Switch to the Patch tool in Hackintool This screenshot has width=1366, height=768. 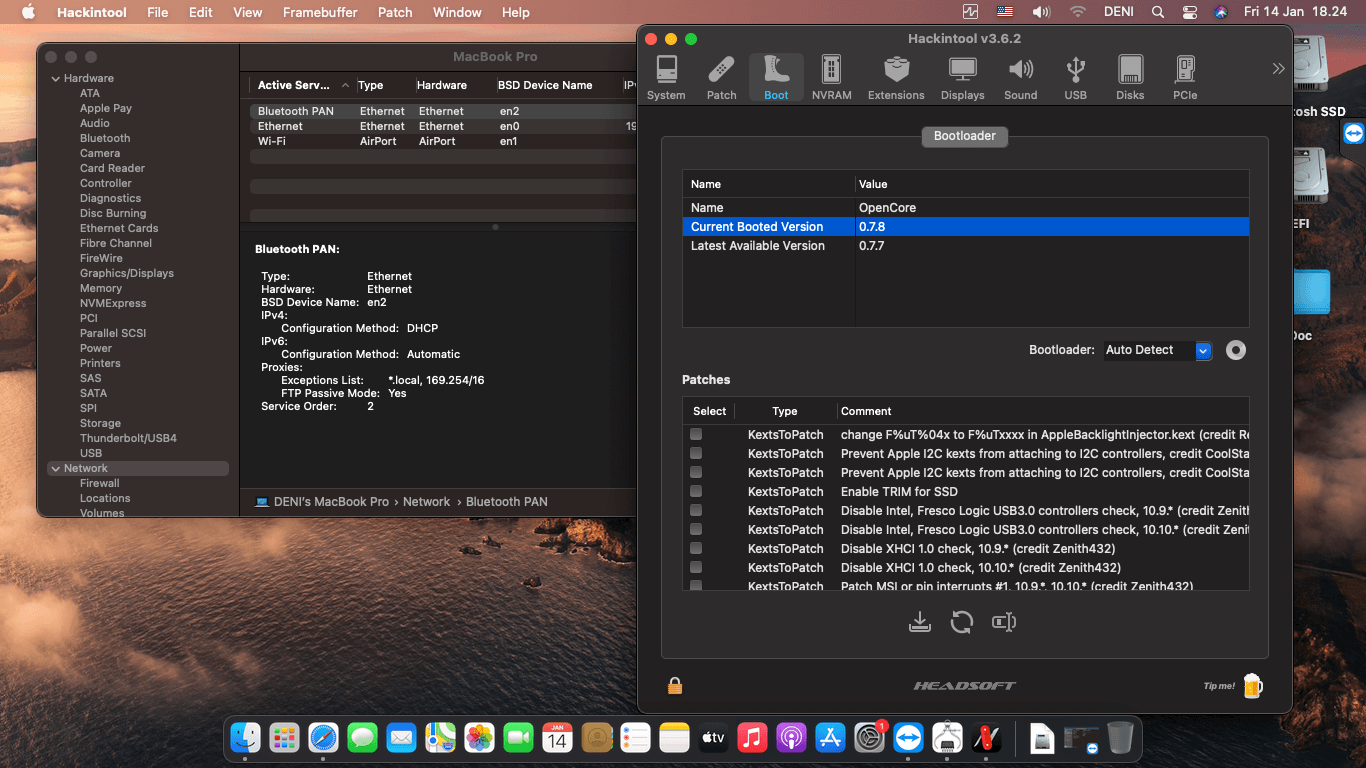(721, 78)
